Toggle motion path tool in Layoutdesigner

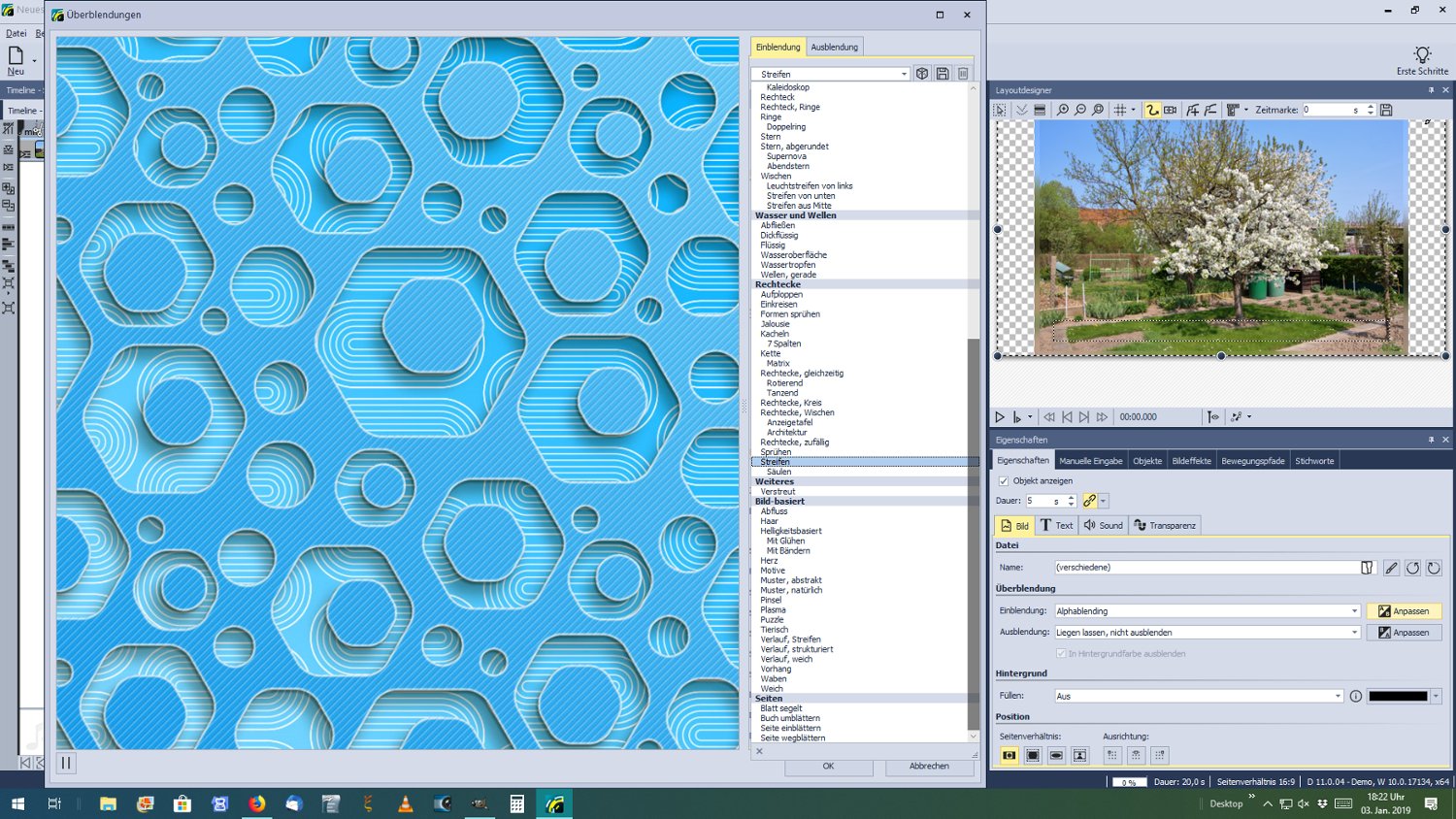(x=1152, y=111)
